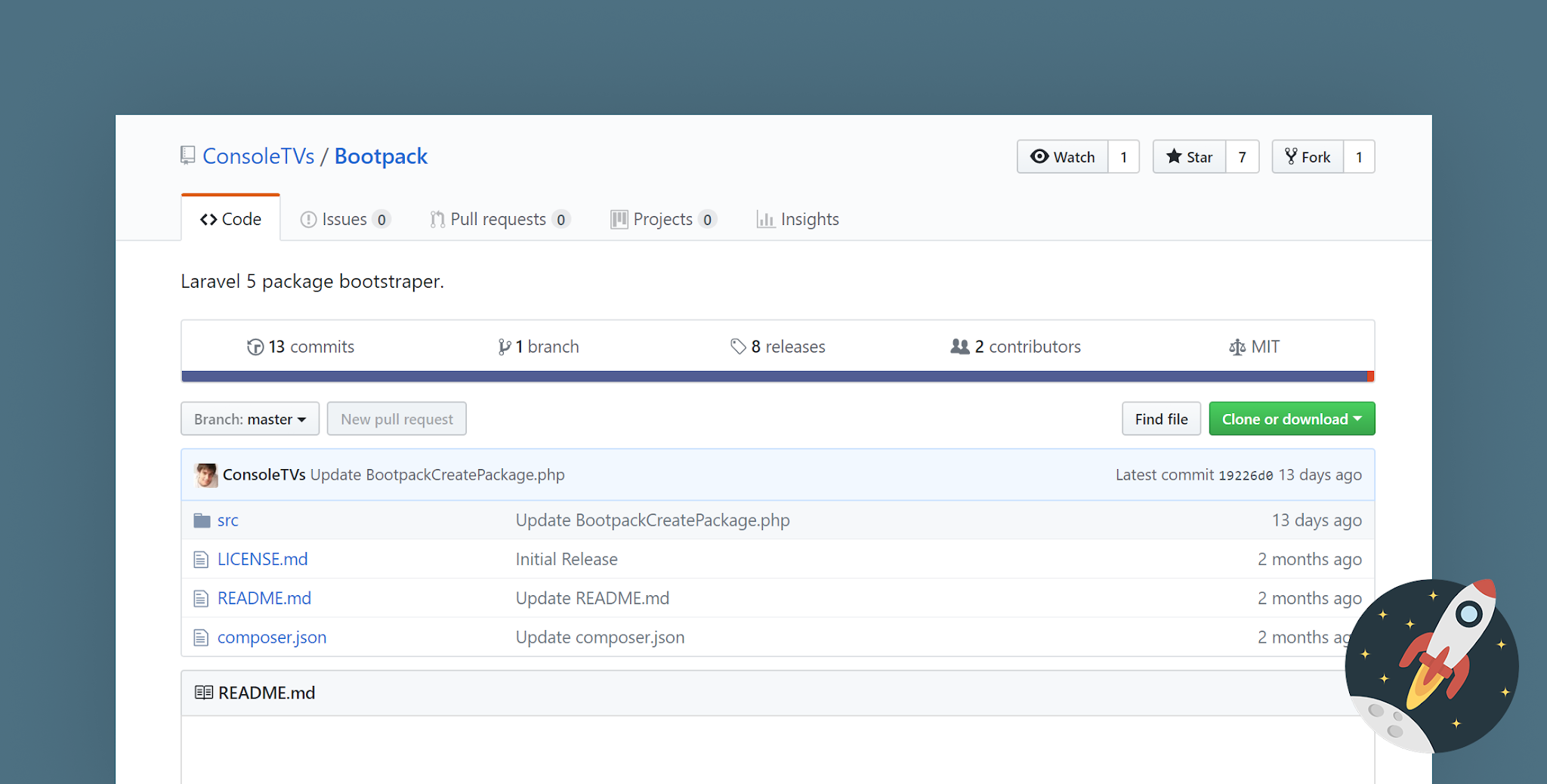The image size is (1547, 784).
Task: Click the New pull request button
Action: 397,419
